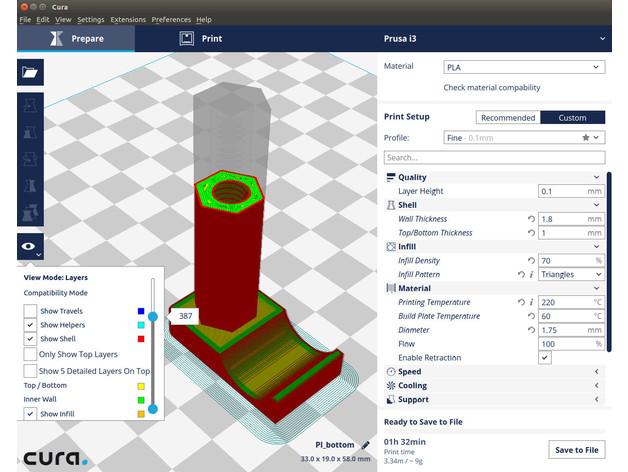628x472 pixels.
Task: Switch to the Prepare tab
Action: click(x=76, y=39)
